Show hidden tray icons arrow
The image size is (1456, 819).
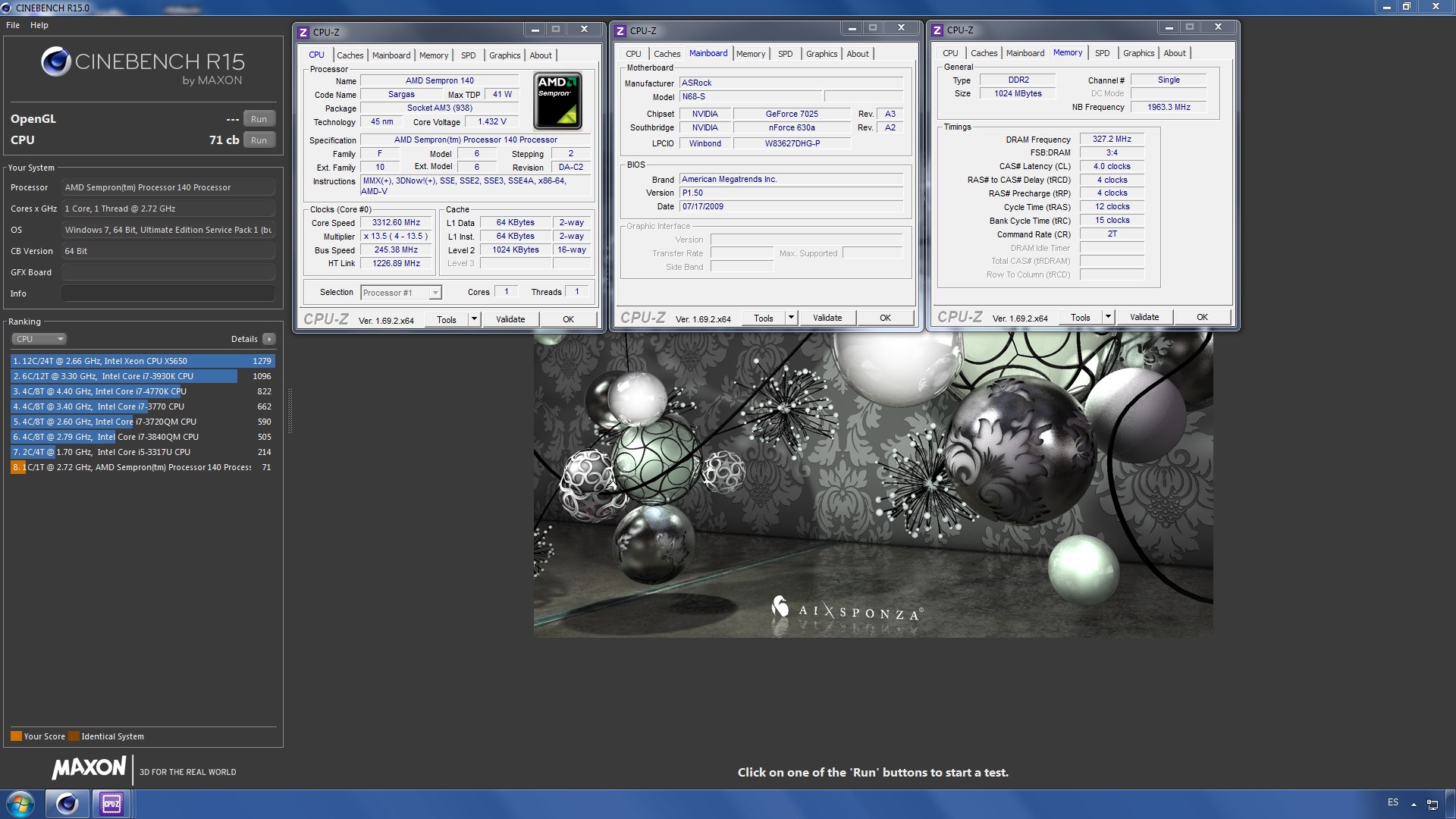[1414, 804]
